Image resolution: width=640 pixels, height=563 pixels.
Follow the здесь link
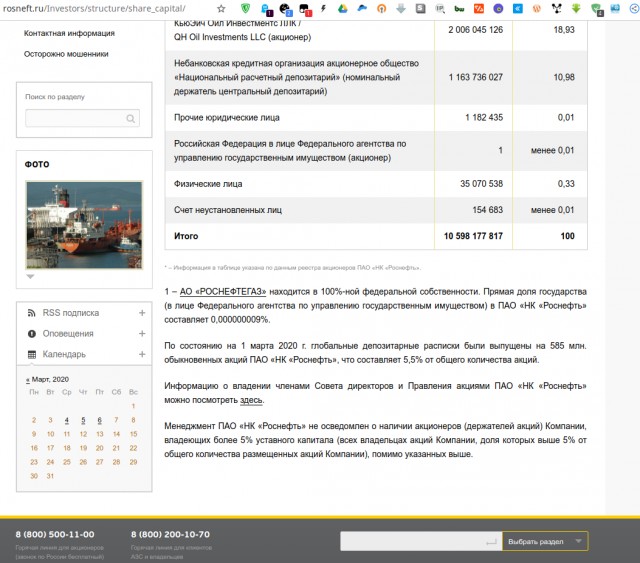pos(251,400)
